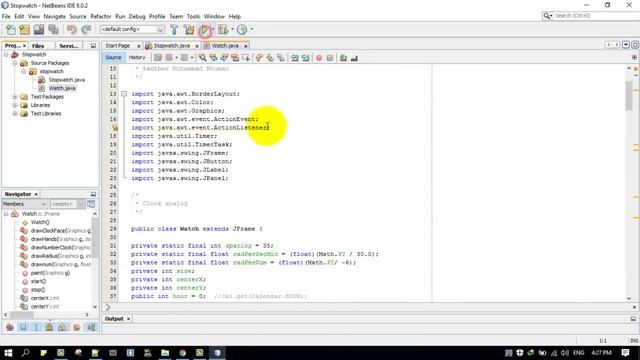Screen dimensions: 640x360
Task: Open the Tools menu
Action: (x=193, y=16)
